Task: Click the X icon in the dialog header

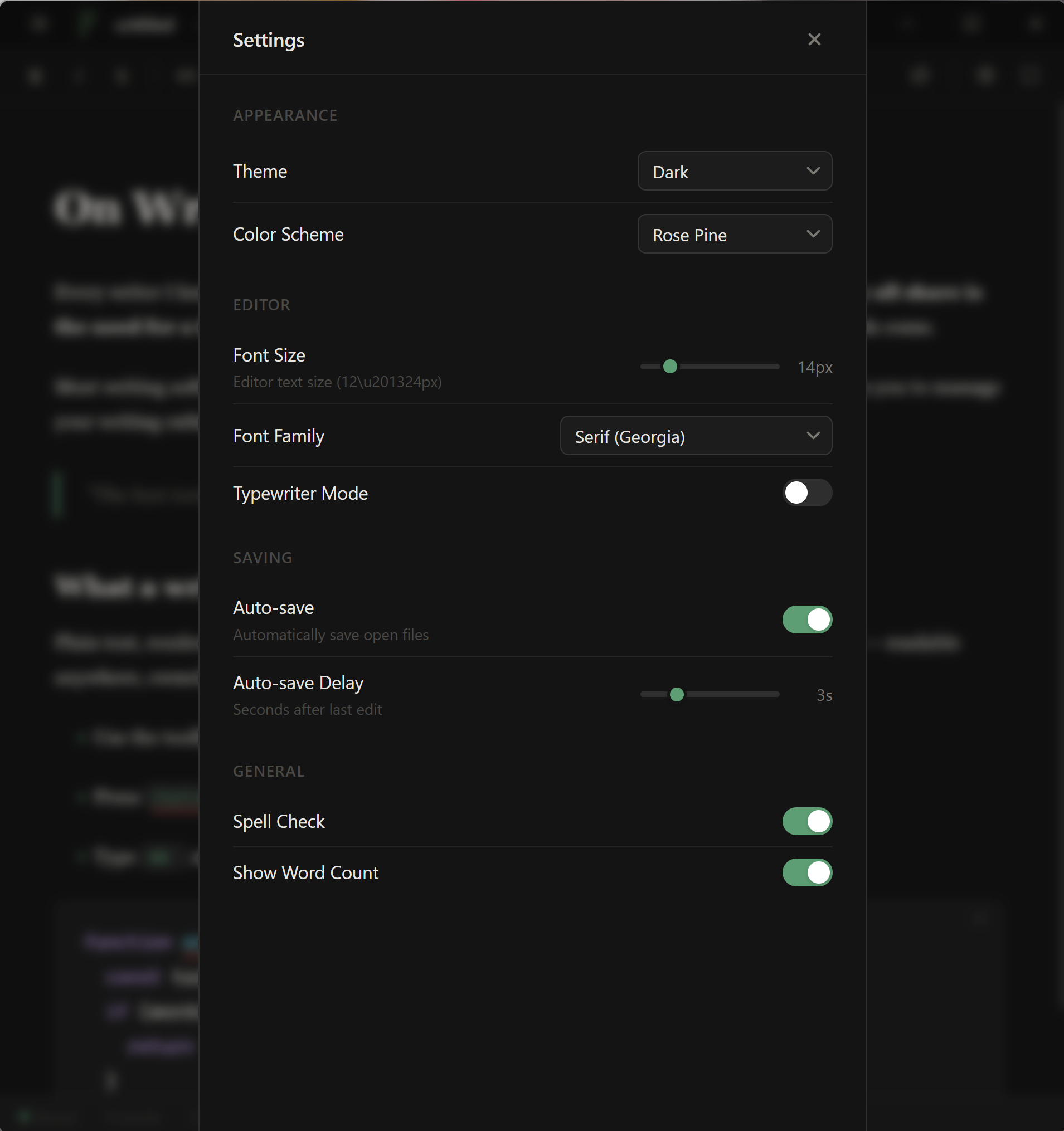Action: coord(814,39)
